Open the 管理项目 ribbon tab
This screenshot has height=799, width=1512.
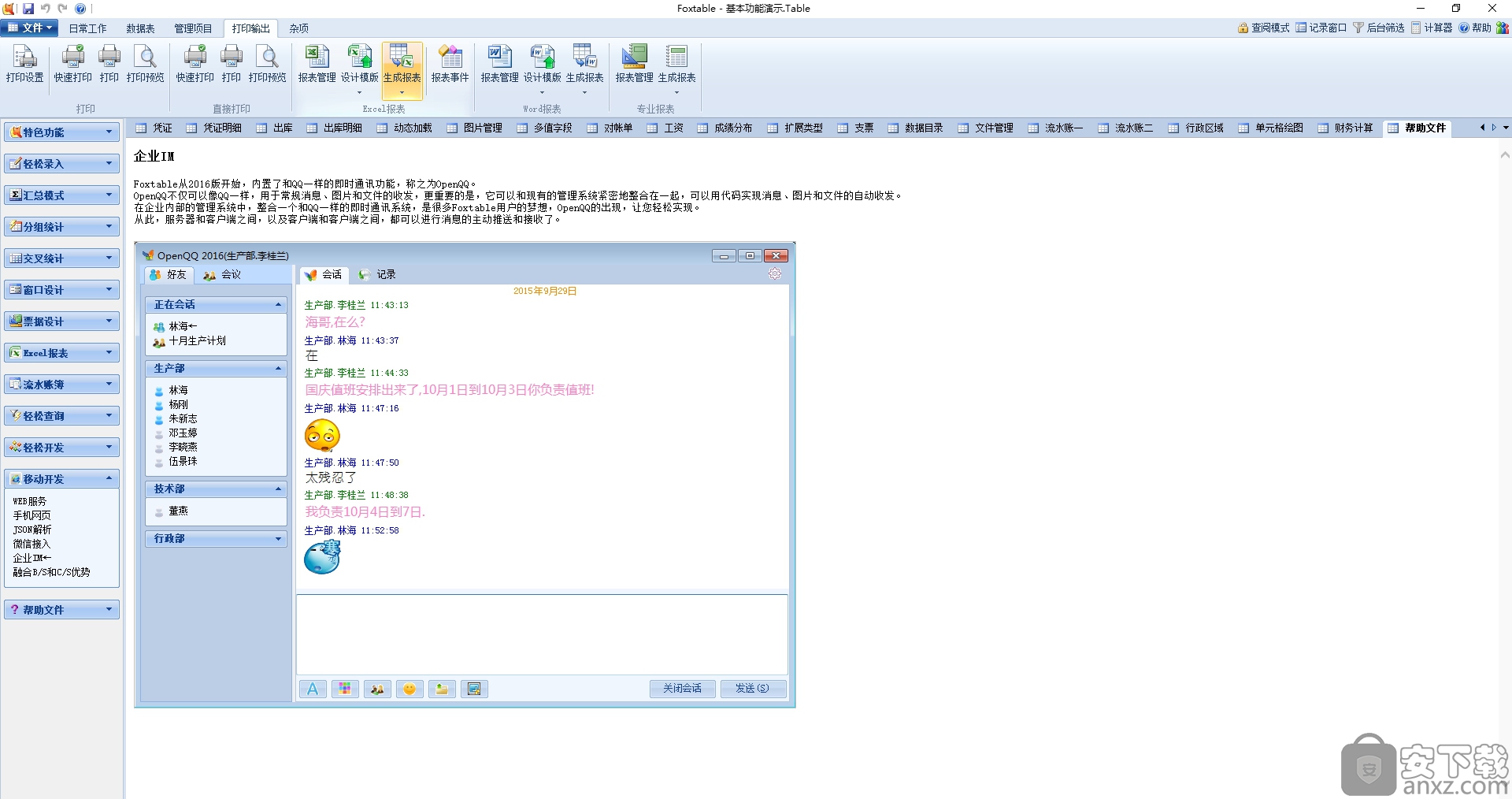pyautogui.click(x=193, y=28)
